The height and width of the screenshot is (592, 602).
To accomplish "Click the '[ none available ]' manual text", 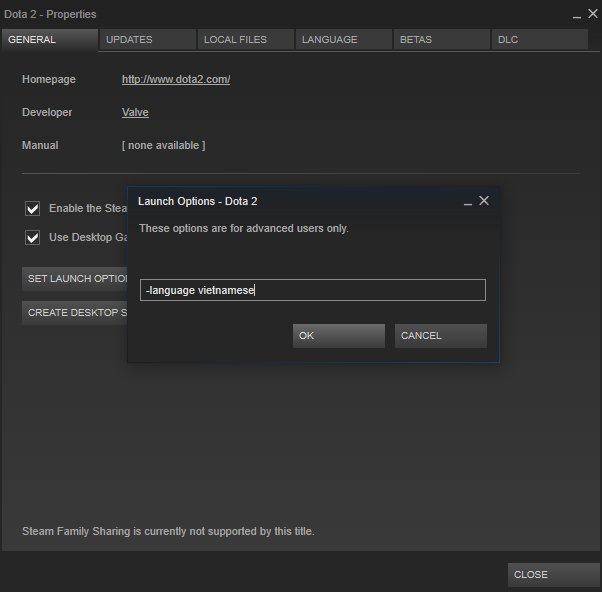I will point(164,146).
